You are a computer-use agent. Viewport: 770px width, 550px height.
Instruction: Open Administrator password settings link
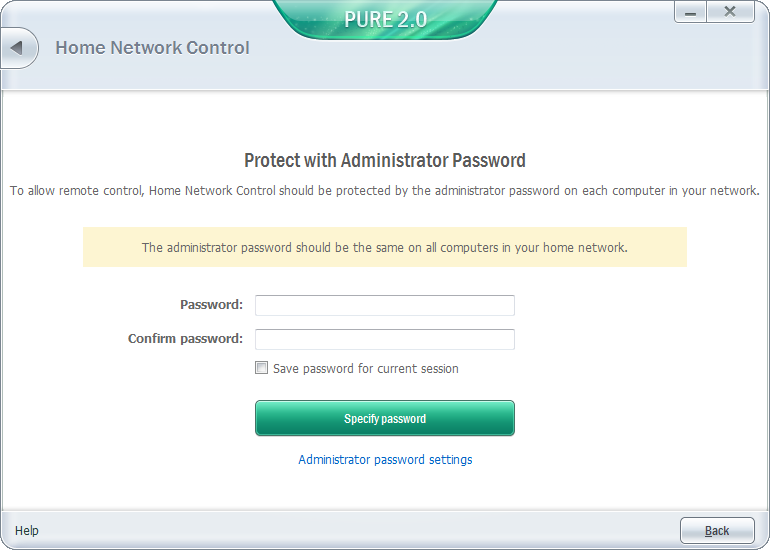[x=385, y=460]
